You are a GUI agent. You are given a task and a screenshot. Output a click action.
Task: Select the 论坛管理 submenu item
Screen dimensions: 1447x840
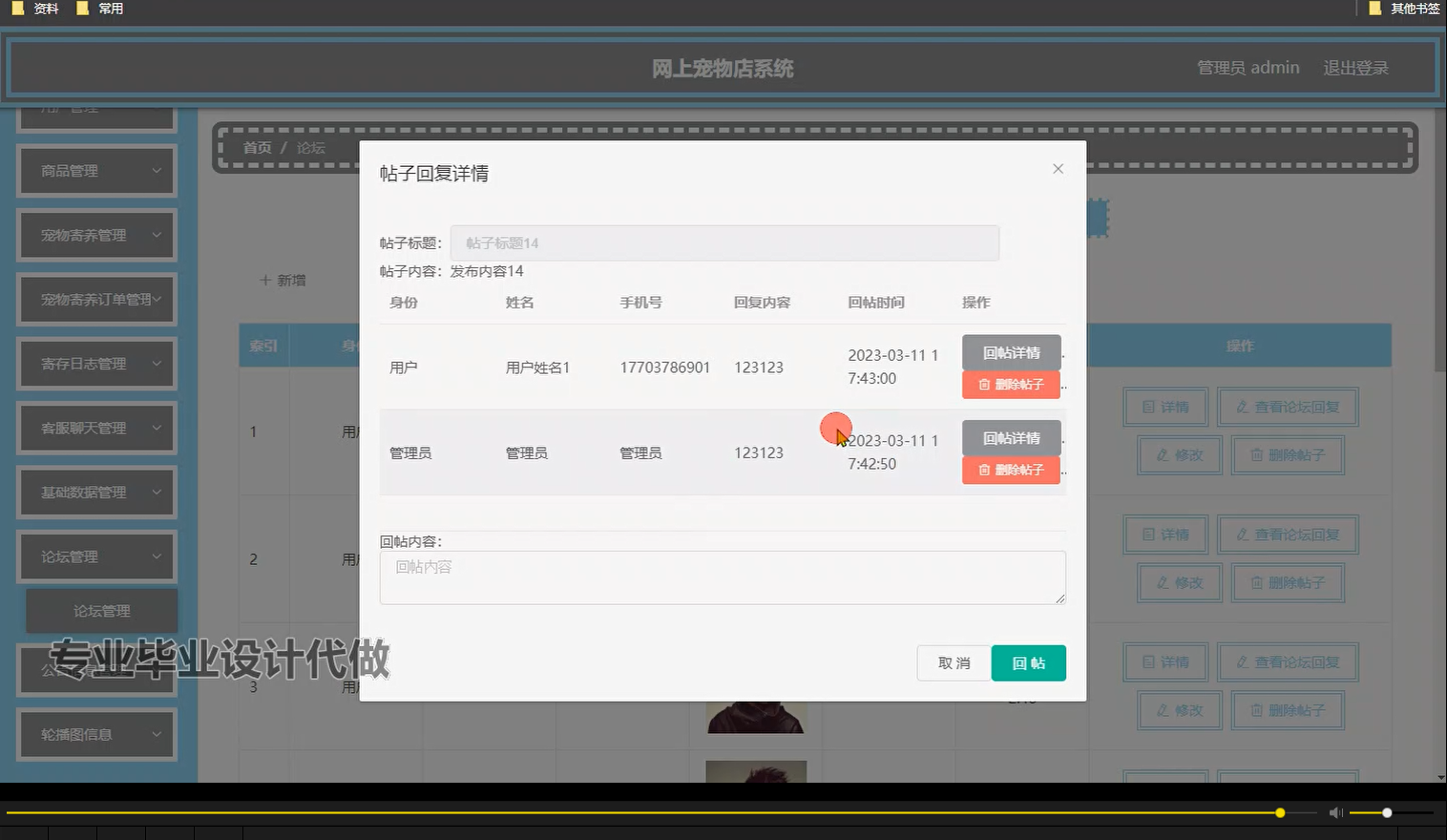[x=102, y=610]
